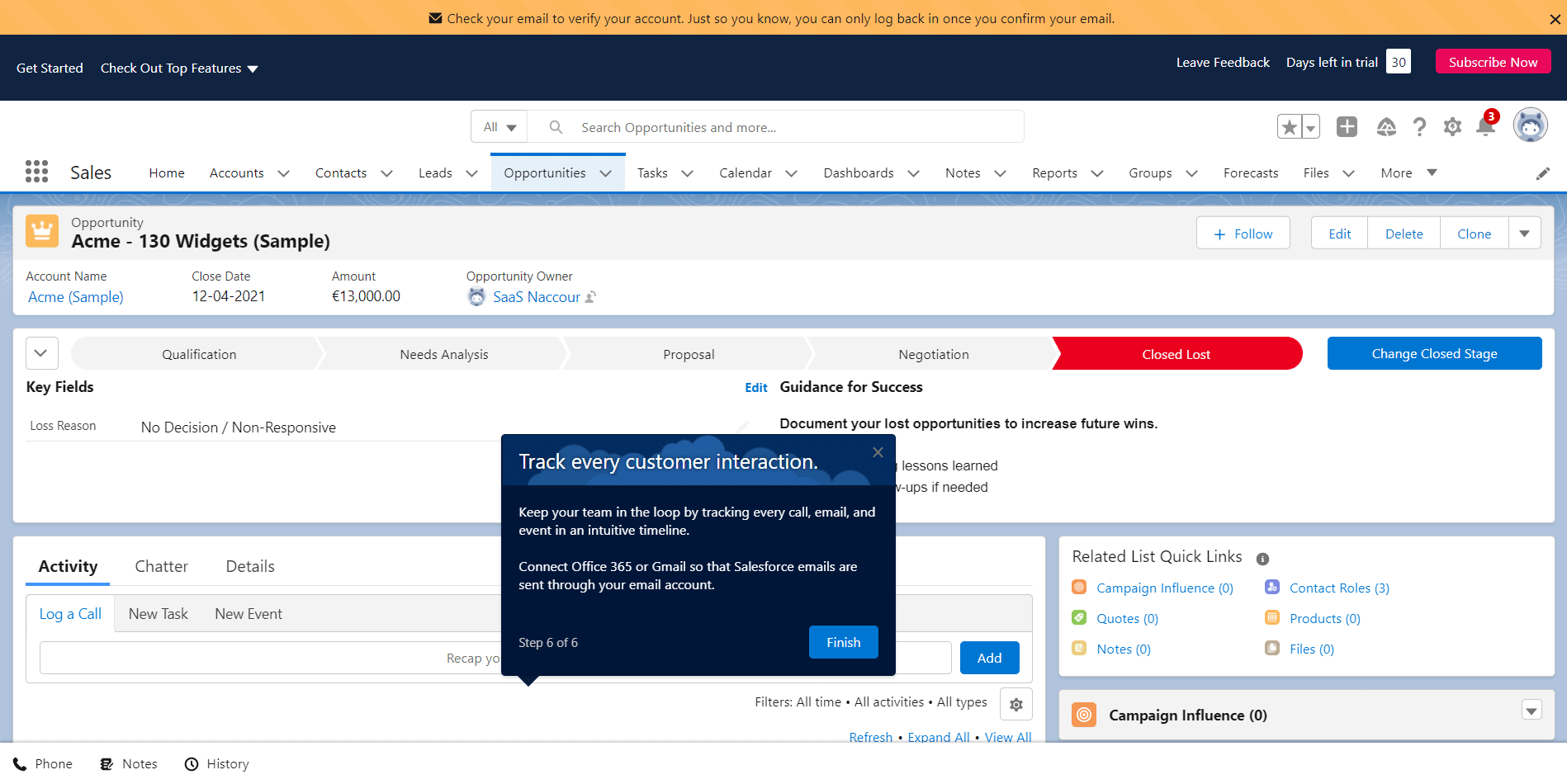
Task: Click the search magnifier icon
Action: [556, 127]
